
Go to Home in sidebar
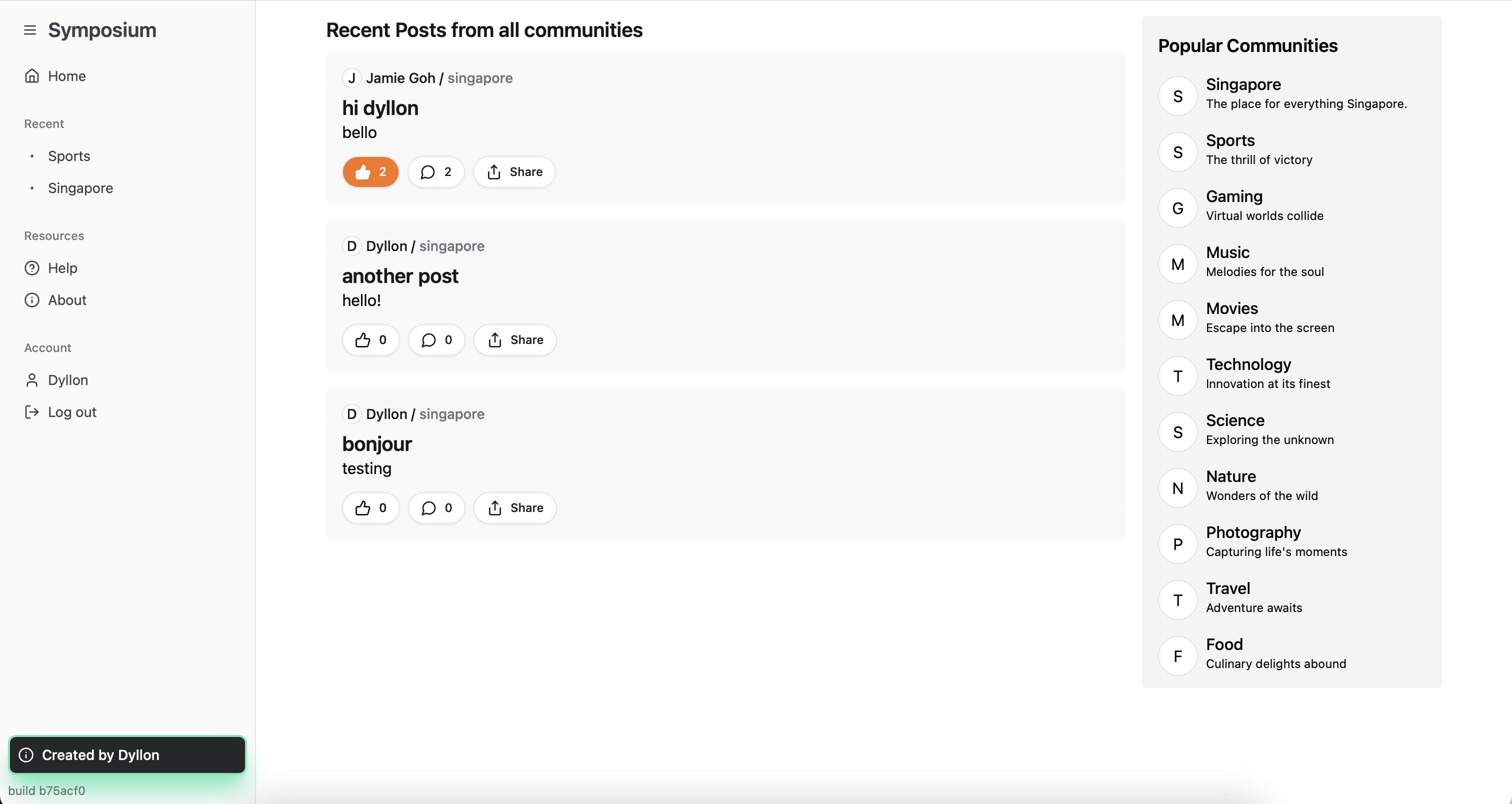[x=66, y=76]
